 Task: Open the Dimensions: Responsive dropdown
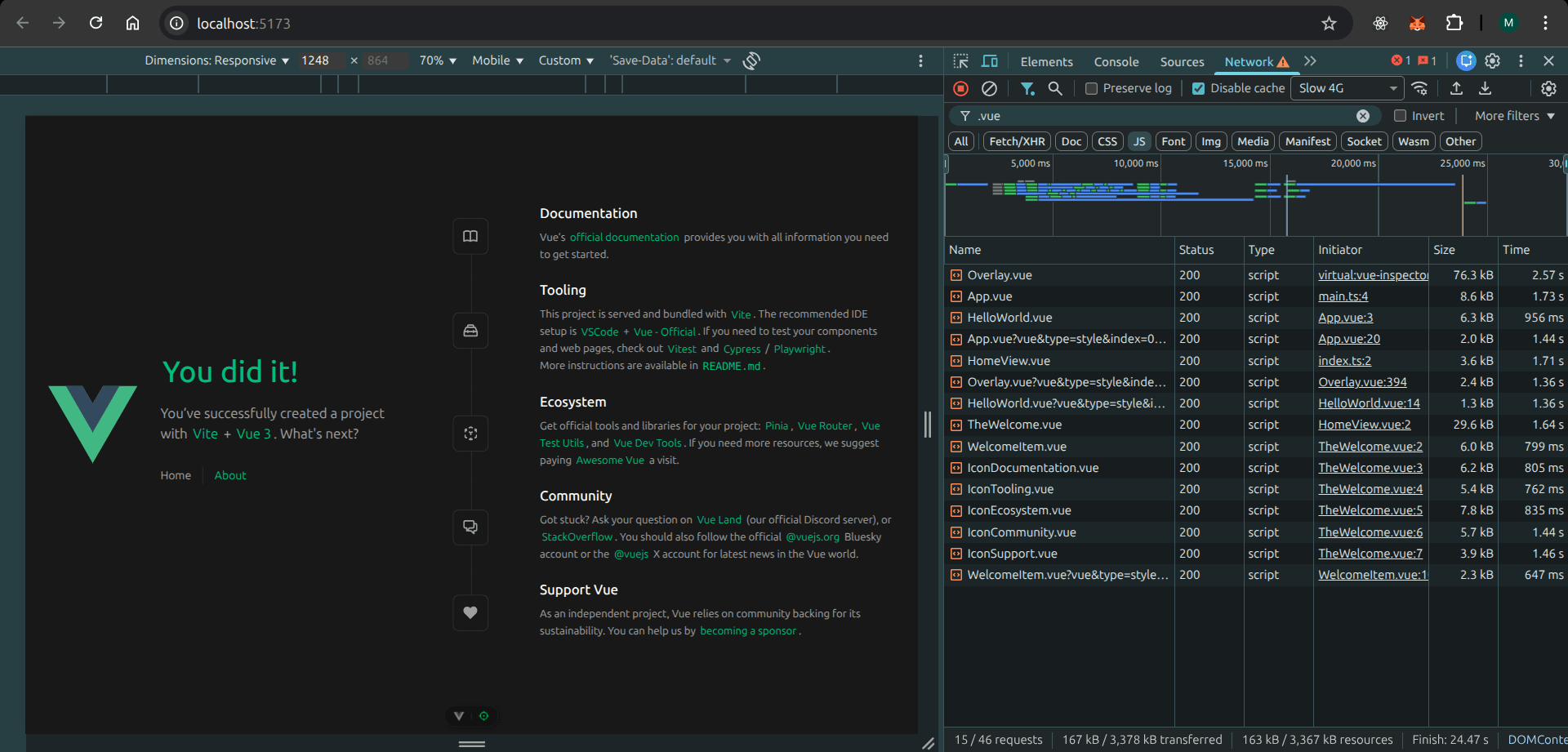click(x=216, y=60)
